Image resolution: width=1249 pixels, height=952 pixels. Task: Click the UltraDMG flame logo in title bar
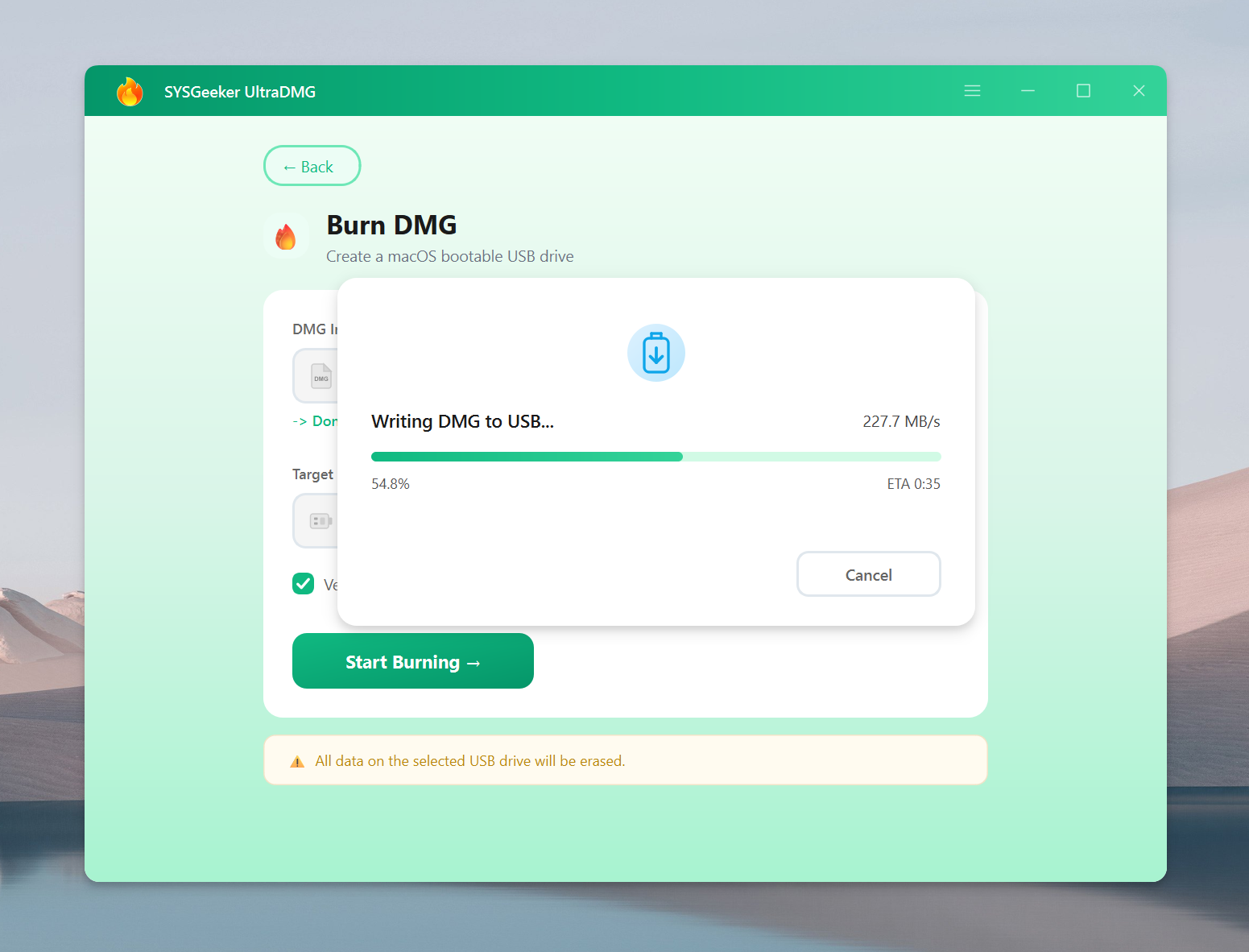coord(130,92)
